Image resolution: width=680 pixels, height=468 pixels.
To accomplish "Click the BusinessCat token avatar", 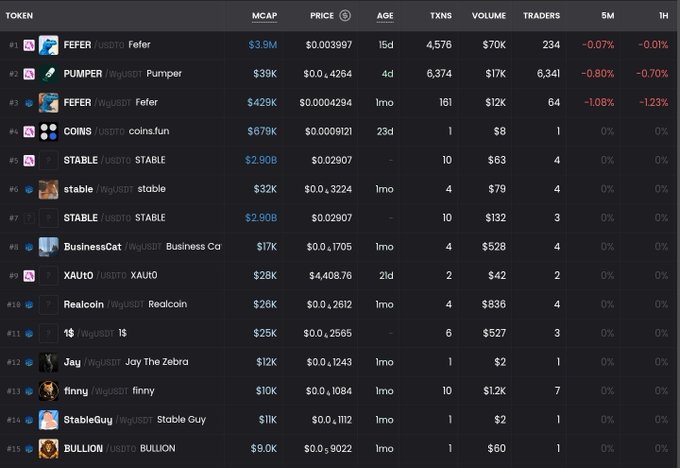I will (49, 247).
